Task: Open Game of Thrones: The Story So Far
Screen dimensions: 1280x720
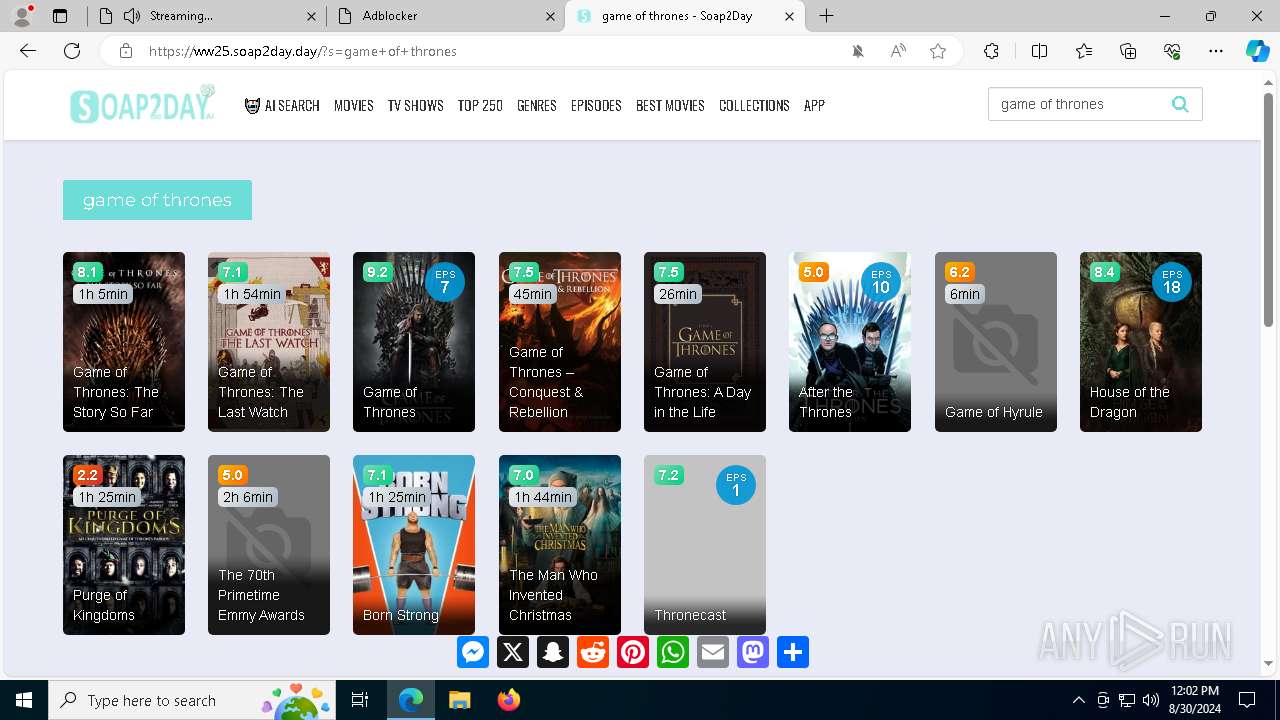Action: 124,342
